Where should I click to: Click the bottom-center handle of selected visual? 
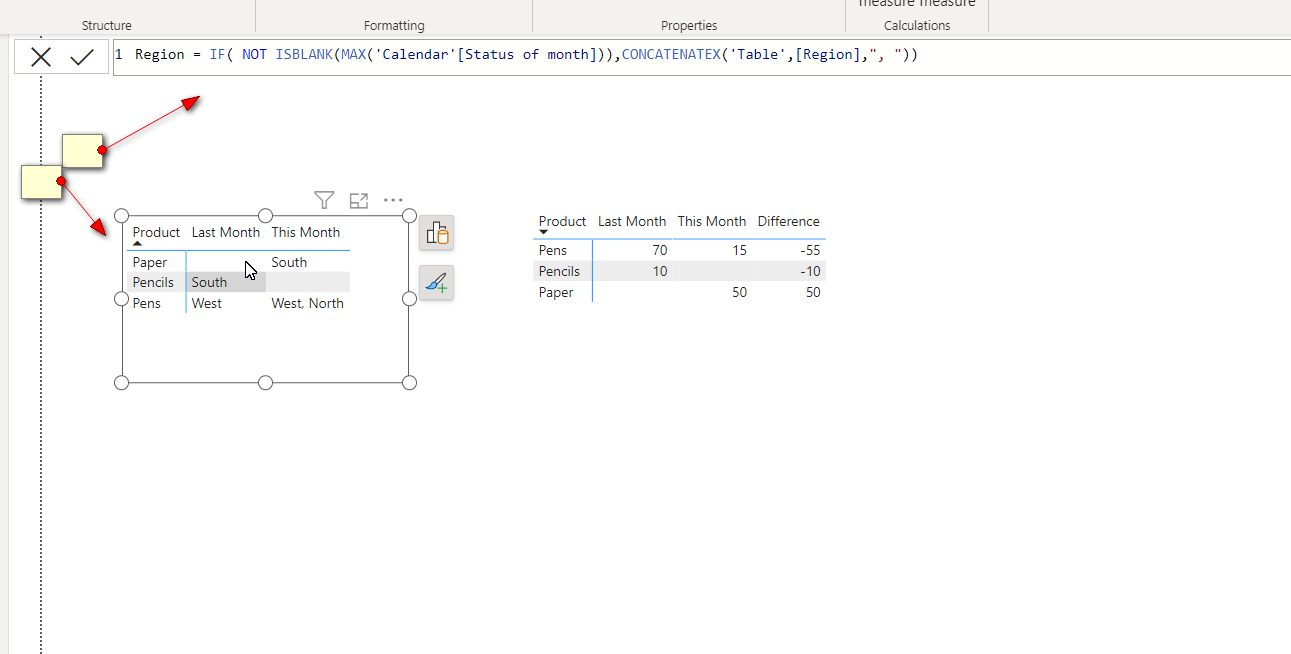[x=266, y=382]
